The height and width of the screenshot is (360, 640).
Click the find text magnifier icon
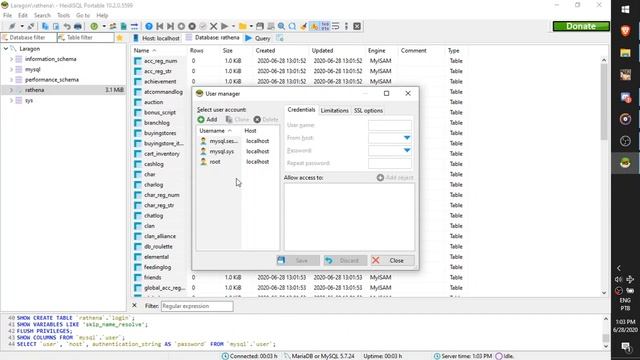coord(282,27)
